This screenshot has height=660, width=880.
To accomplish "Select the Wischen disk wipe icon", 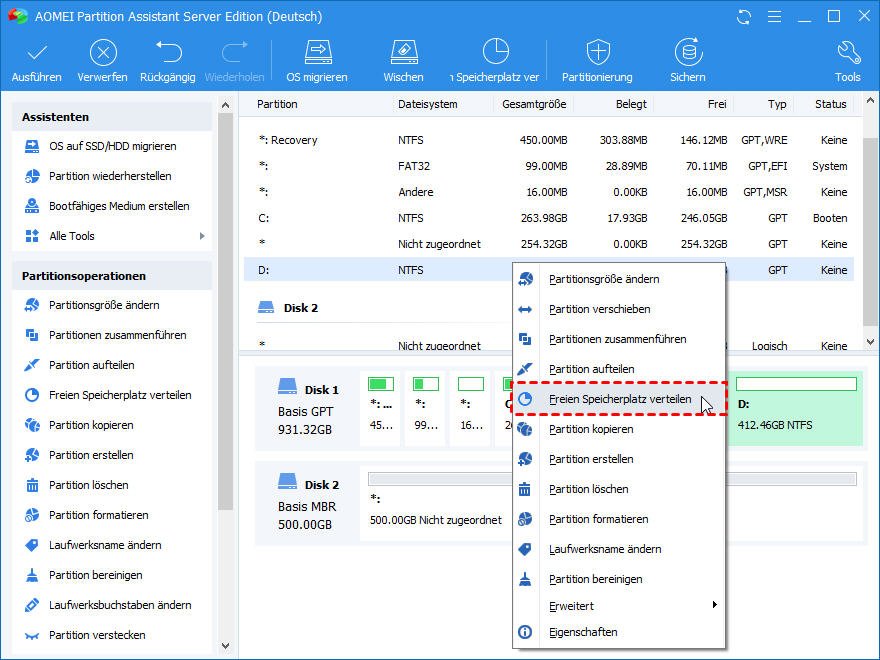I will pyautogui.click(x=403, y=54).
